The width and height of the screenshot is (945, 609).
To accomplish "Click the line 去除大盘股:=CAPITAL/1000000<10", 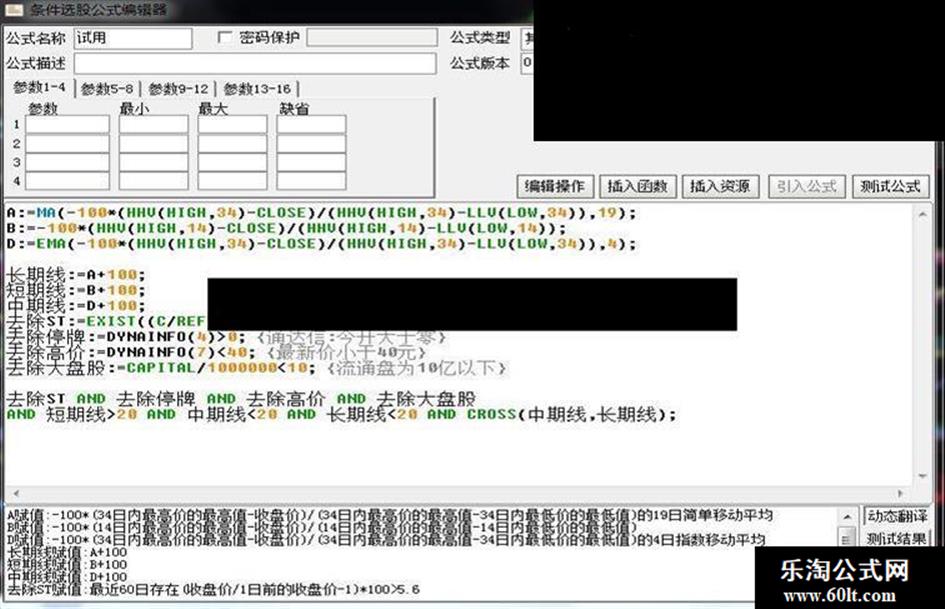I will coord(161,368).
